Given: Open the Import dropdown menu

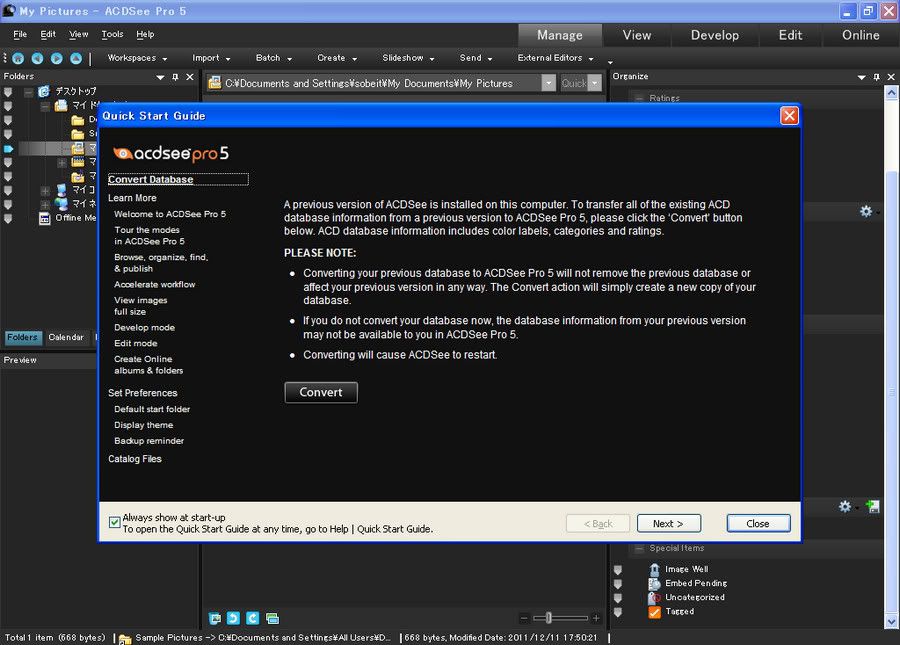Looking at the screenshot, I should pos(211,58).
